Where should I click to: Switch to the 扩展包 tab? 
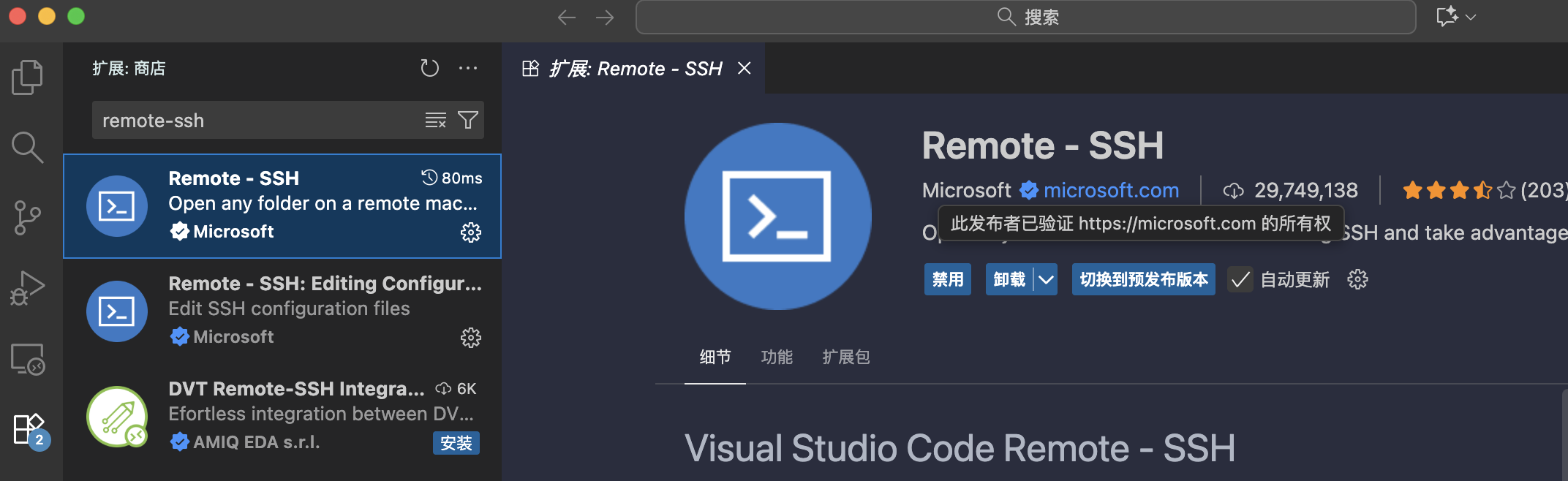(845, 357)
